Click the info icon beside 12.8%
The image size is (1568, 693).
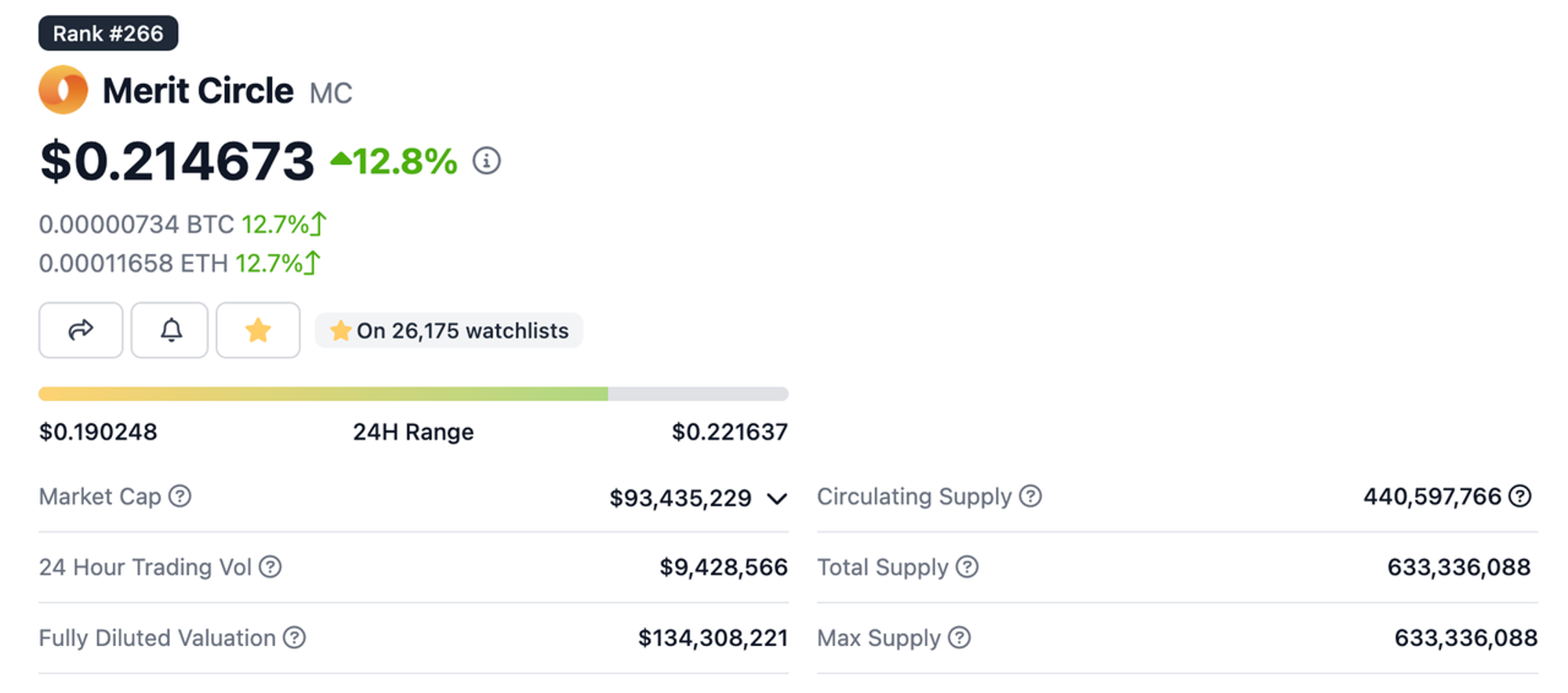(486, 161)
